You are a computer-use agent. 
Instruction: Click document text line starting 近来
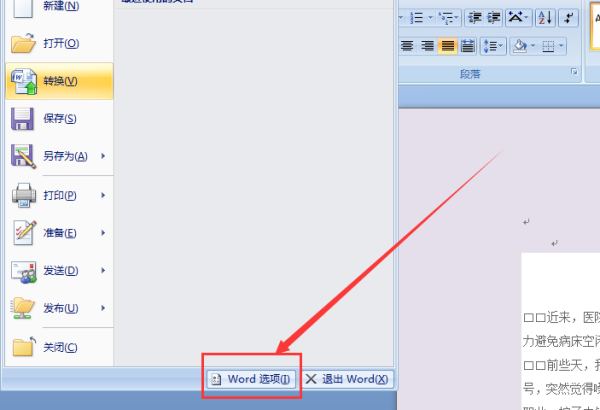[x=561, y=317]
